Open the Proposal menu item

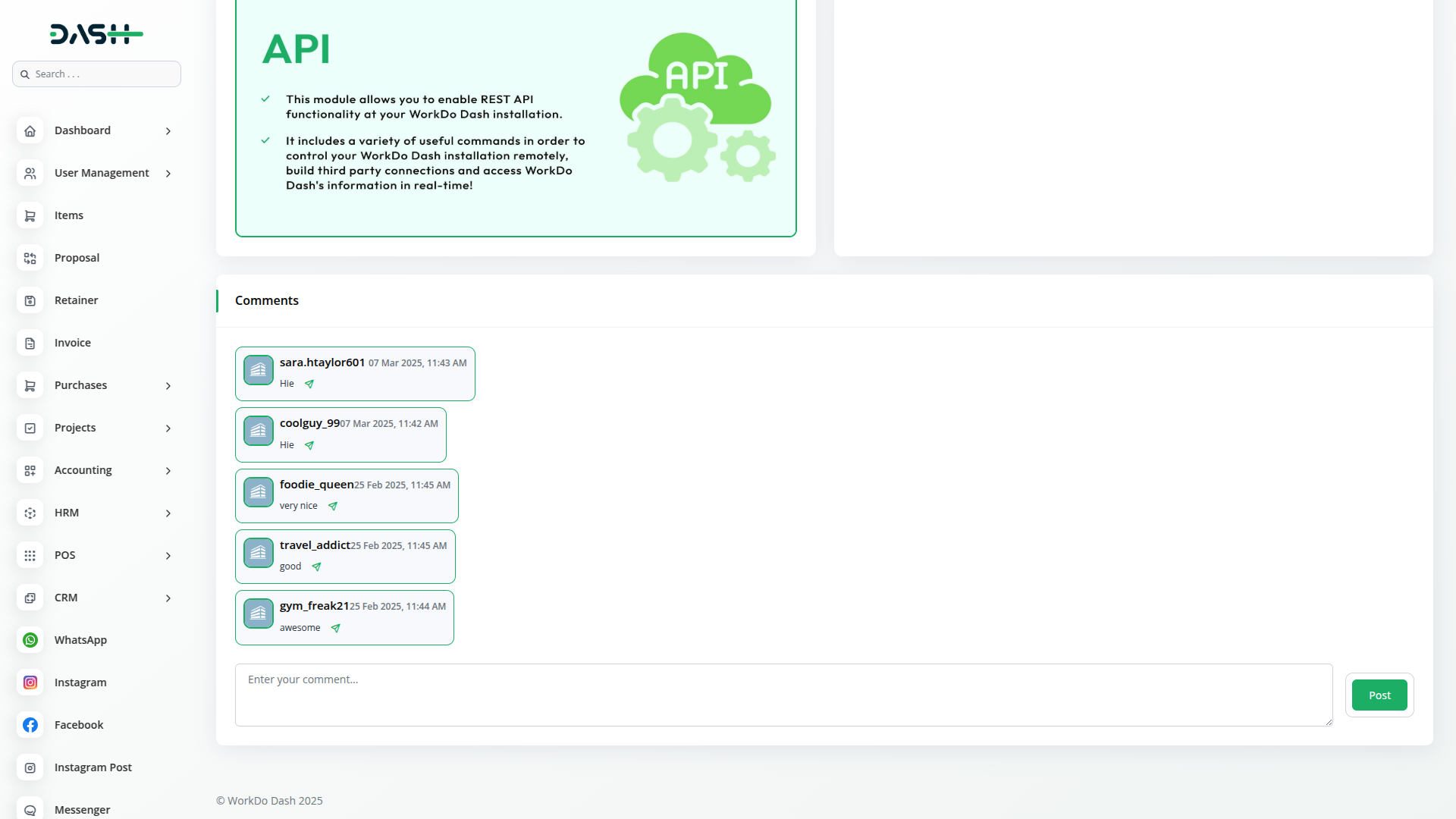77,258
